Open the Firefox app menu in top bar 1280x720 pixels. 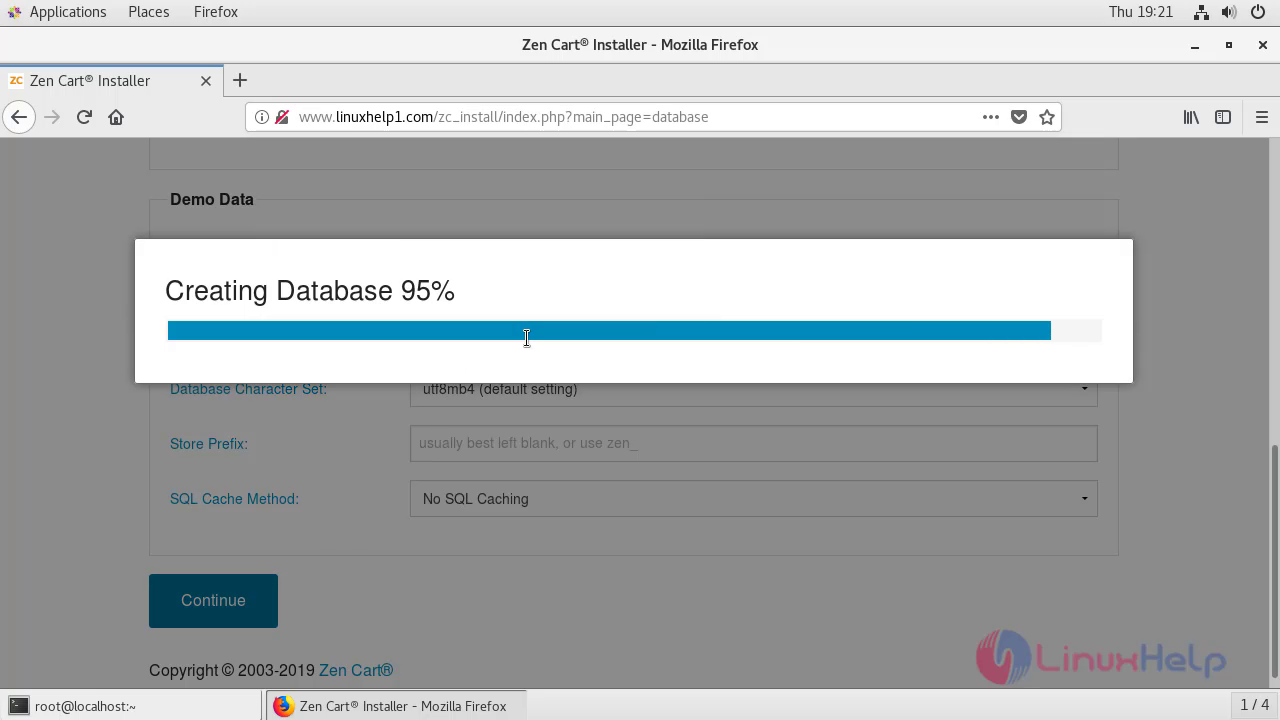point(216,12)
